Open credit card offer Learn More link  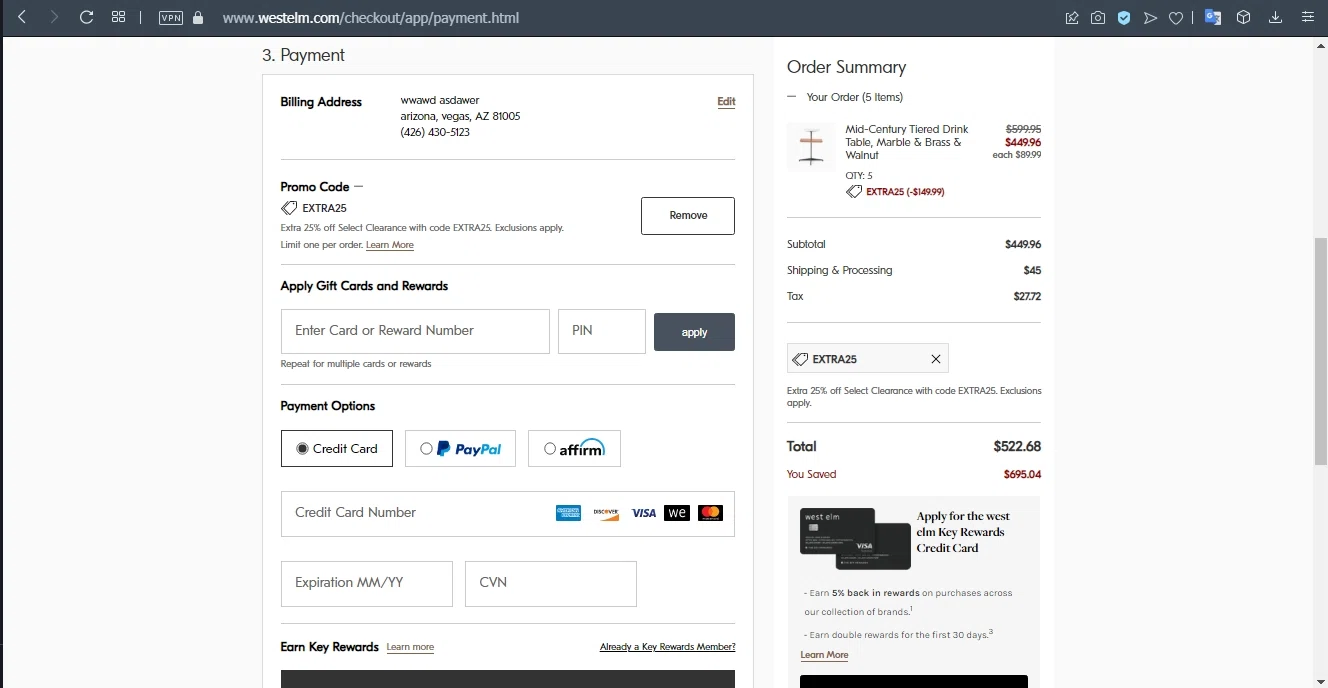(x=824, y=655)
